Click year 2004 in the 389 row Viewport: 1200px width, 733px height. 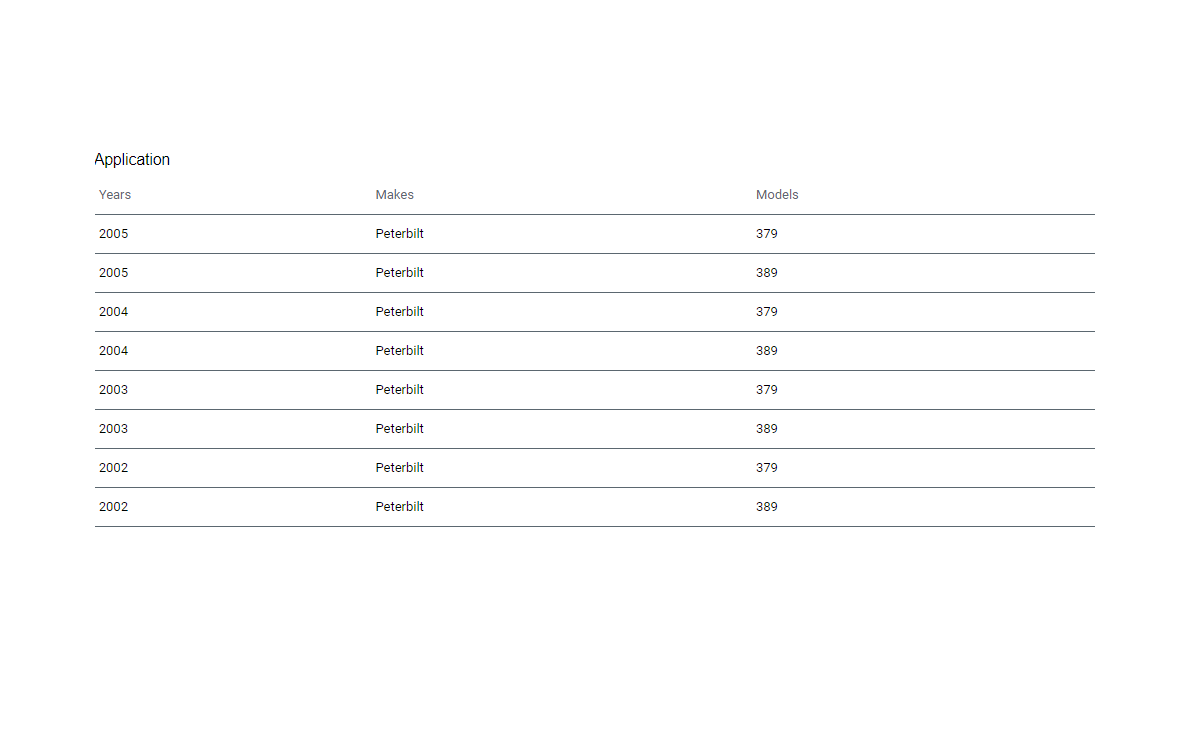pyautogui.click(x=114, y=351)
